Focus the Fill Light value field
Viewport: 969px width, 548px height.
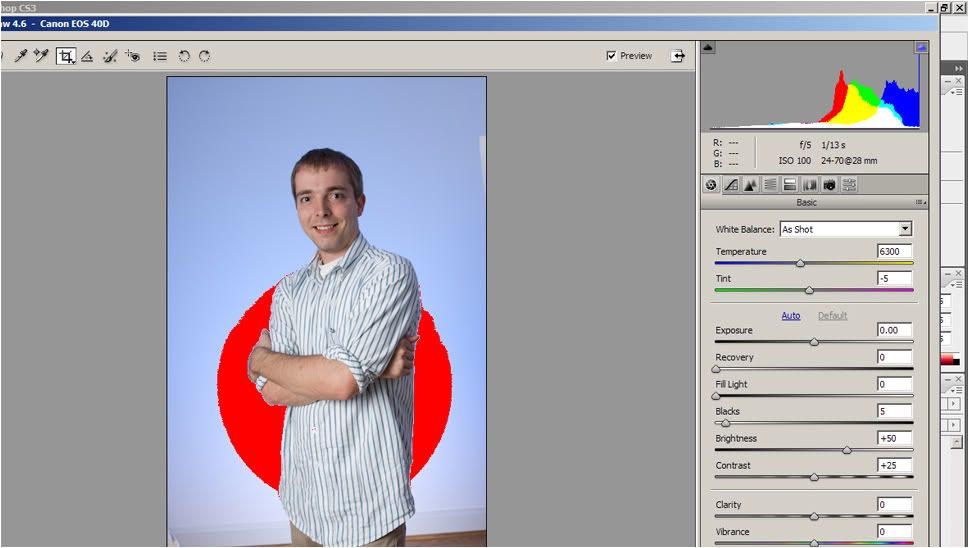click(x=894, y=384)
